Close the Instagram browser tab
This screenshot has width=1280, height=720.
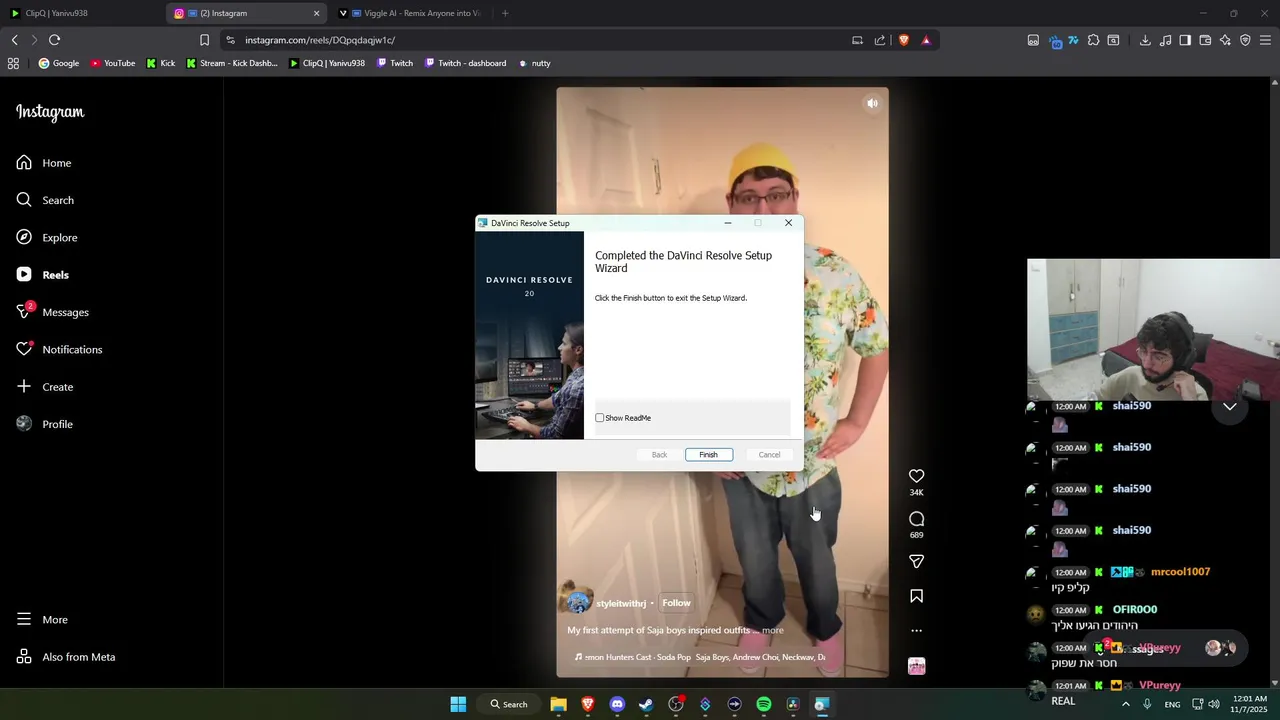coord(317,13)
